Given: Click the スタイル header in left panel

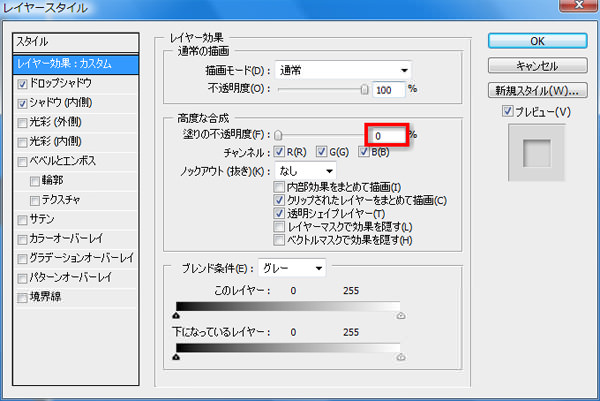Looking at the screenshot, I should [74, 43].
